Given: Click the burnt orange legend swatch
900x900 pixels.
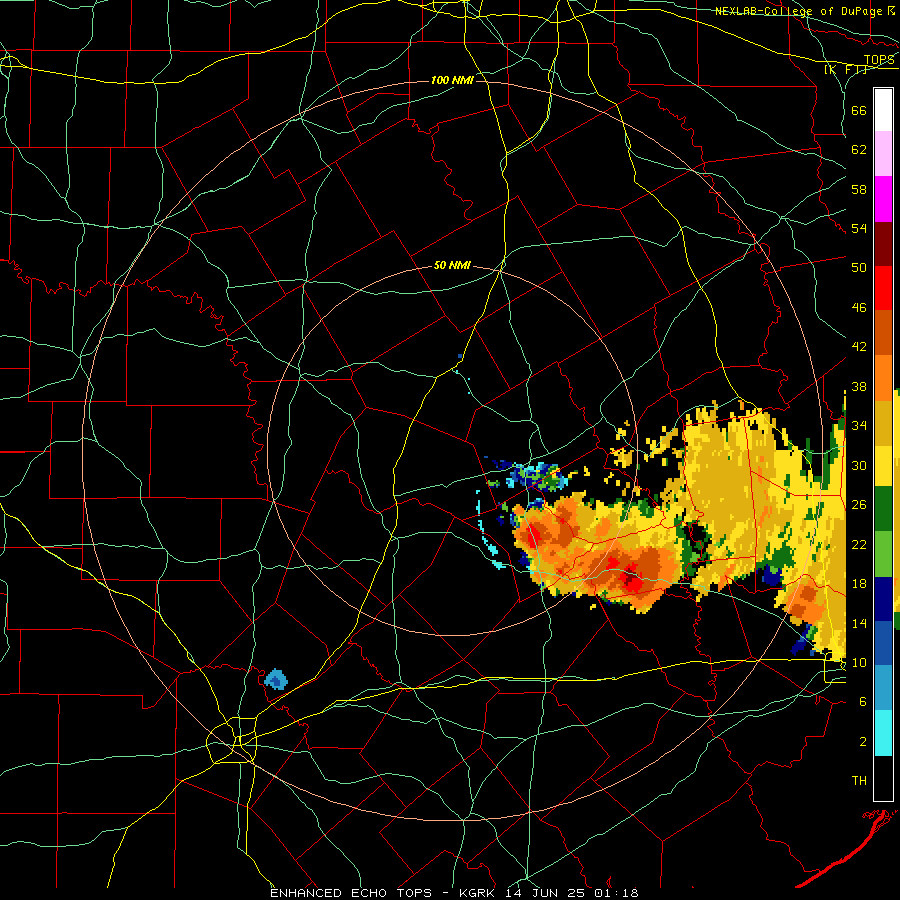Looking at the screenshot, I should tap(883, 333).
